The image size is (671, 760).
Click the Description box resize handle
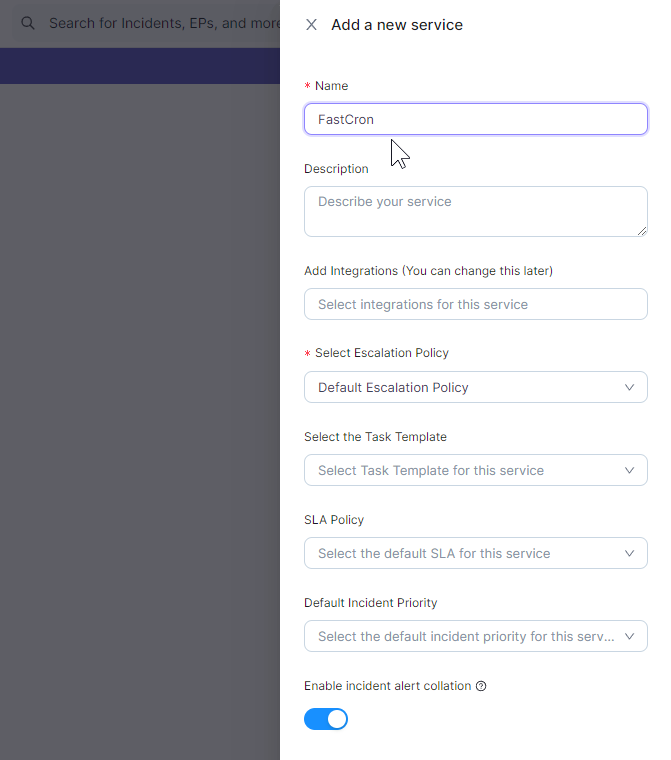[x=641, y=230]
